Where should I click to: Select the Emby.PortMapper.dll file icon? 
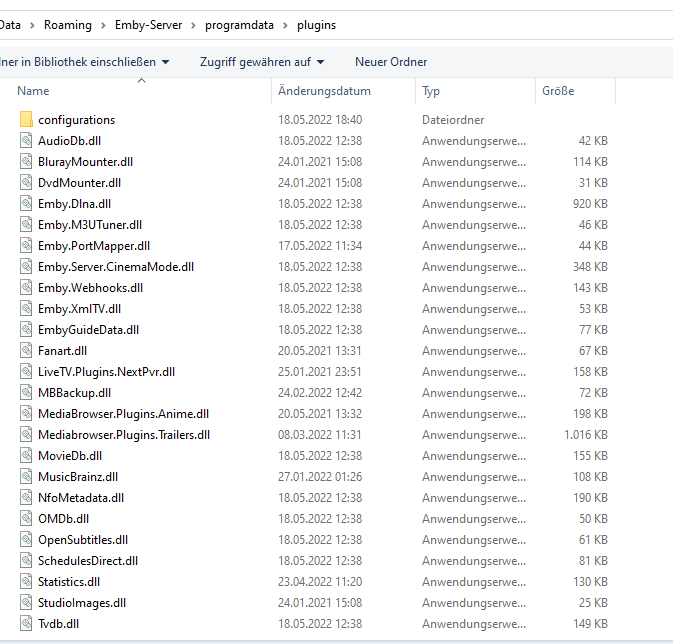coord(26,246)
